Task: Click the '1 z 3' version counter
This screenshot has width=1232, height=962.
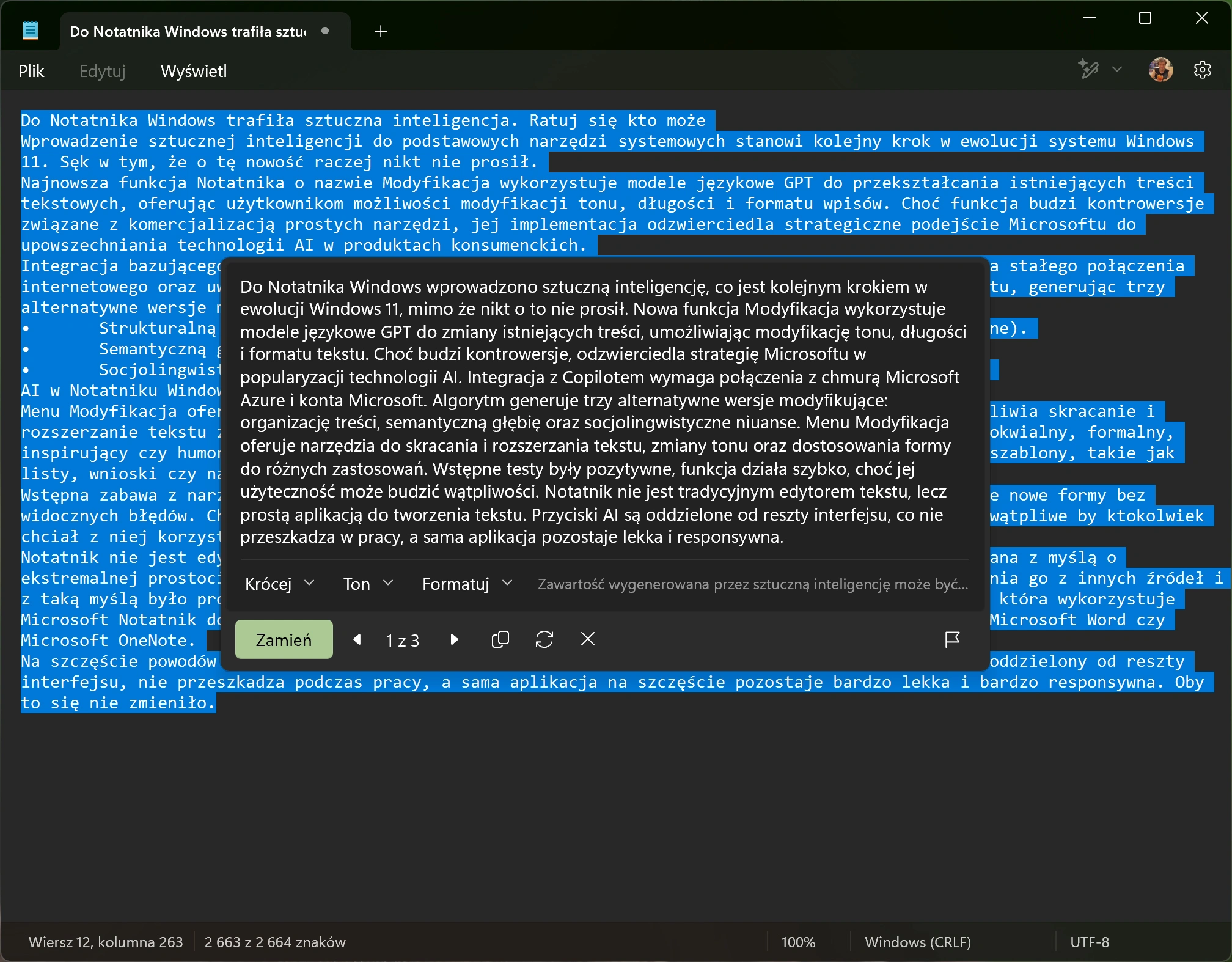Action: tap(402, 640)
